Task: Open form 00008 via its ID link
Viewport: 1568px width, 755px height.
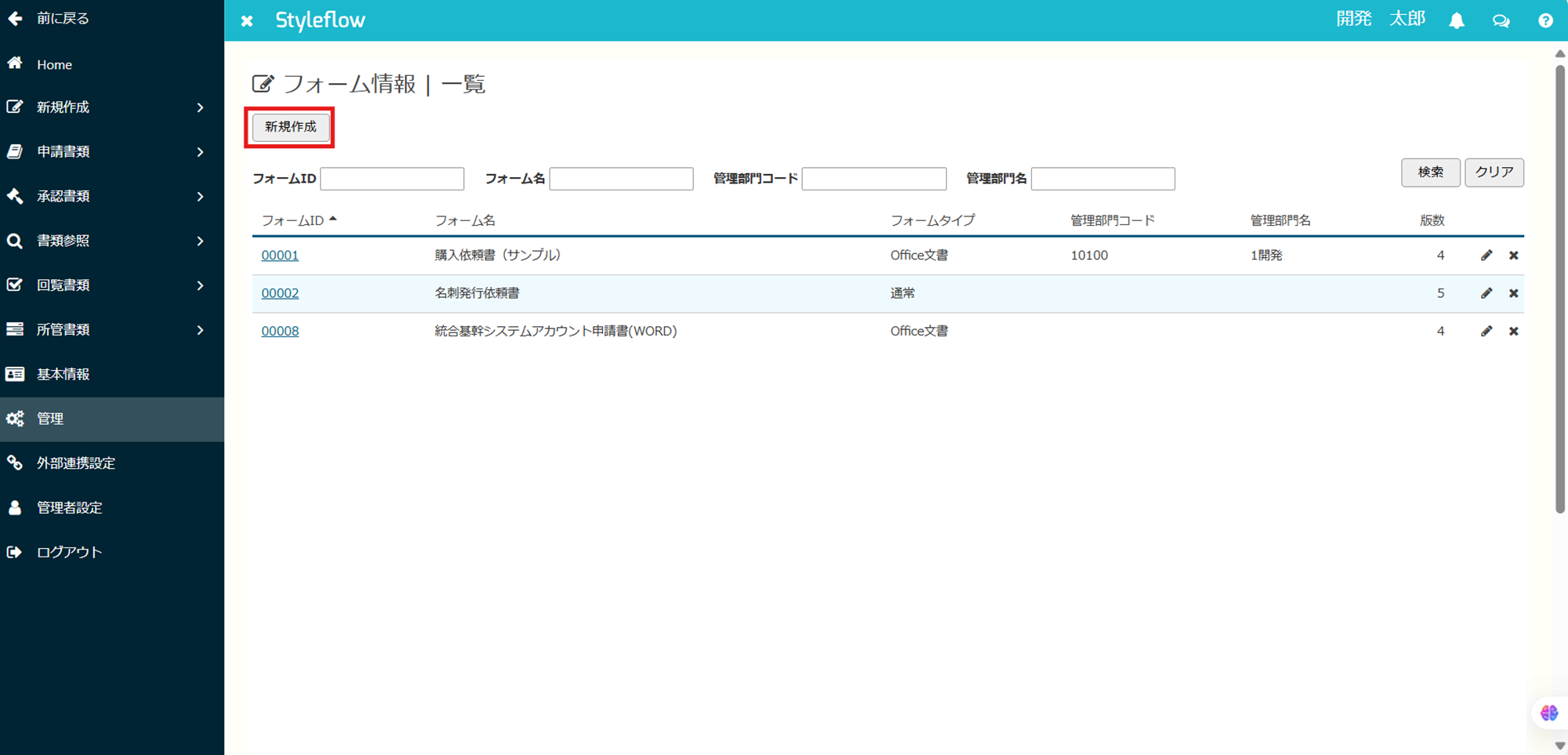Action: [280, 330]
